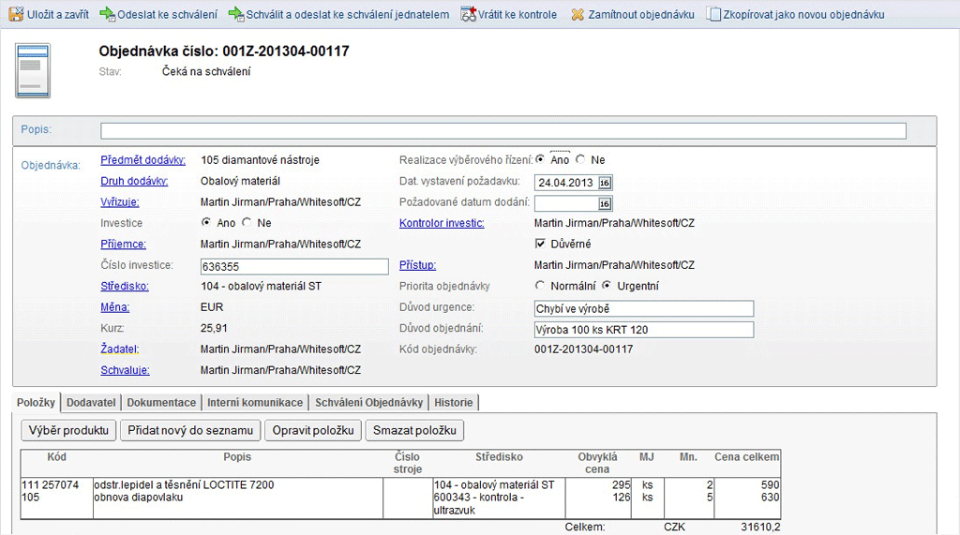The image size is (960, 535).
Task: Click the Vrátit ke kontrole icon
Action: click(468, 15)
